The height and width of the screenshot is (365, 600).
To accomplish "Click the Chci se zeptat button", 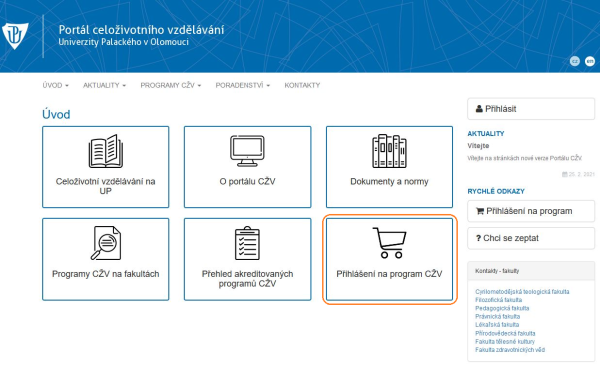I will (531, 238).
